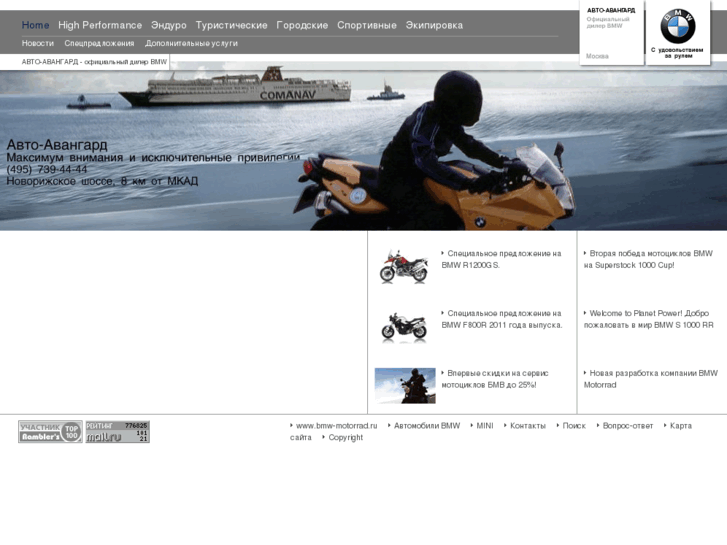The width and height of the screenshot is (727, 545).
Task: Open the service discount rider thumbnail
Action: point(405,385)
